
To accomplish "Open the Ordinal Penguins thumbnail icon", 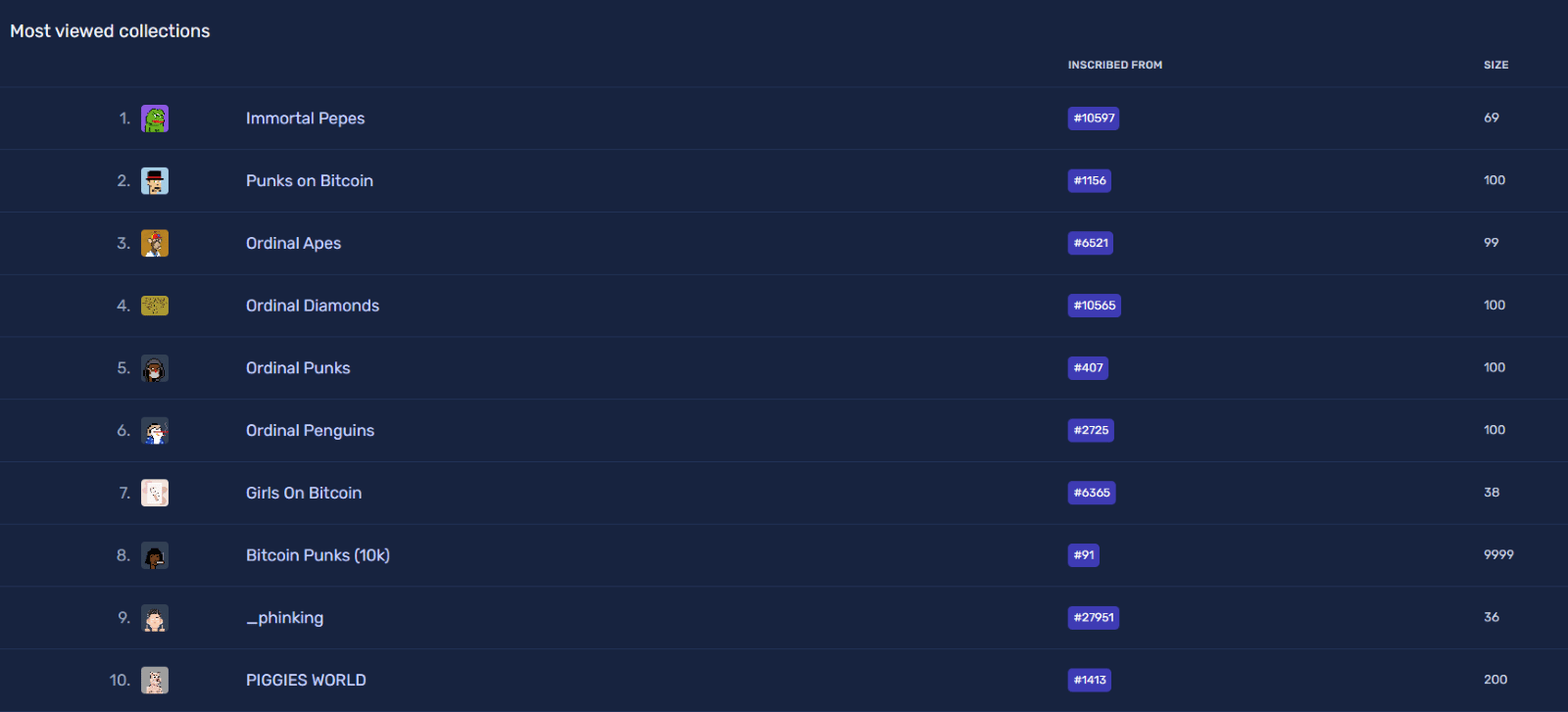I will click(155, 431).
